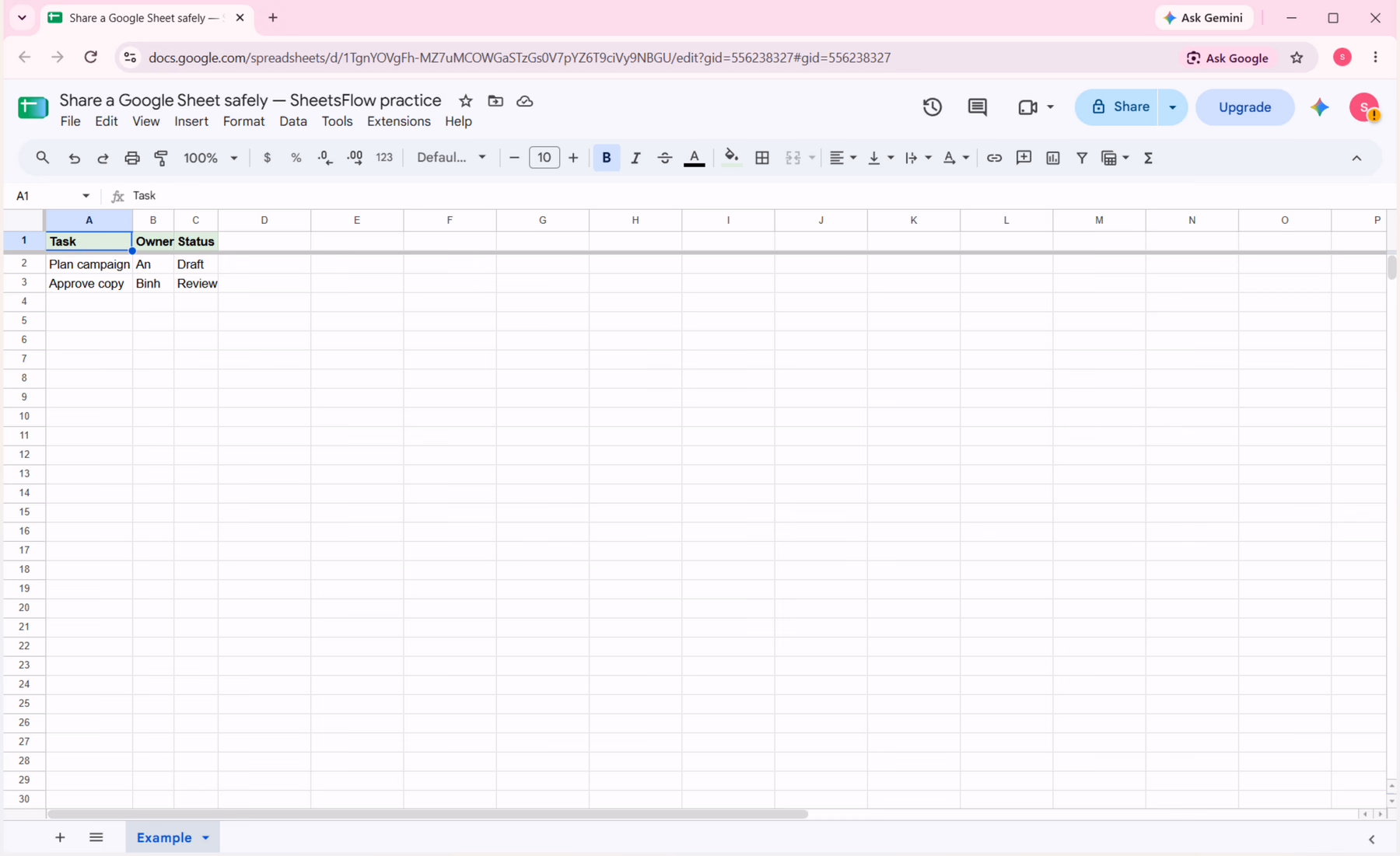Format as percent icon

(296, 158)
